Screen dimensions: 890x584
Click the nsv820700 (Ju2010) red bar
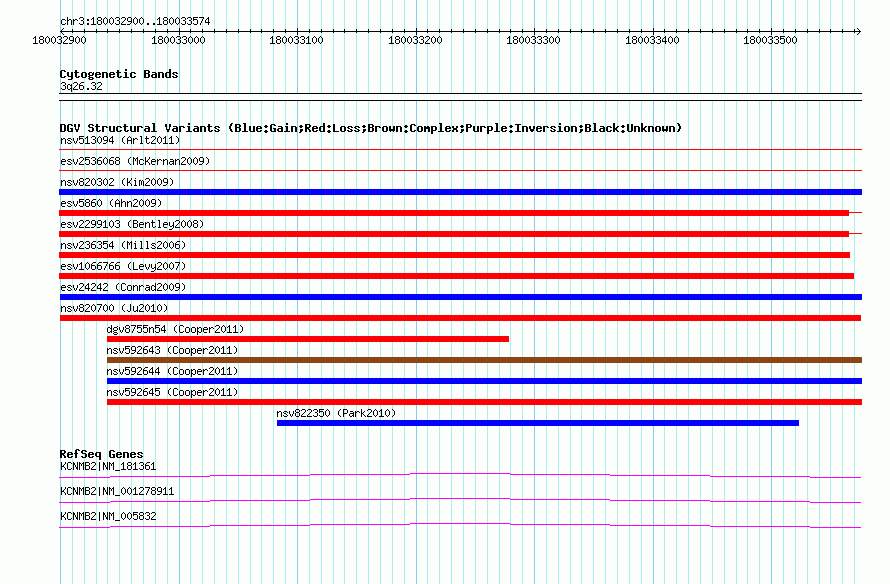460,318
